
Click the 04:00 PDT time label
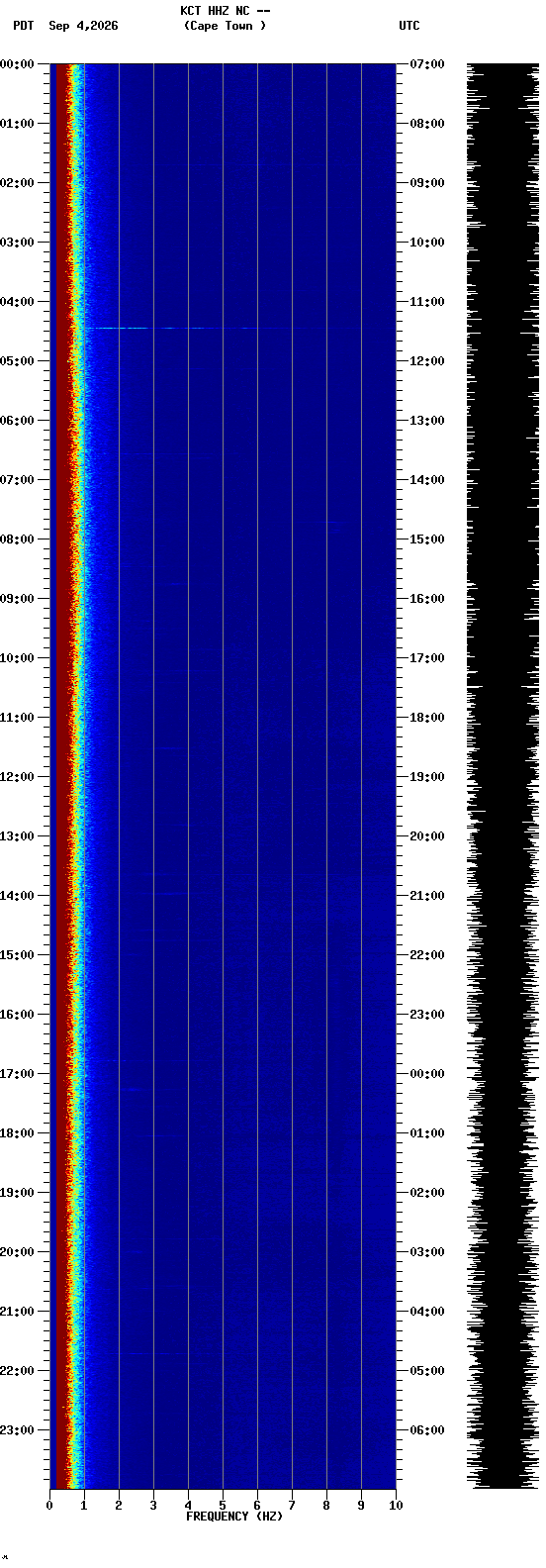(17, 302)
